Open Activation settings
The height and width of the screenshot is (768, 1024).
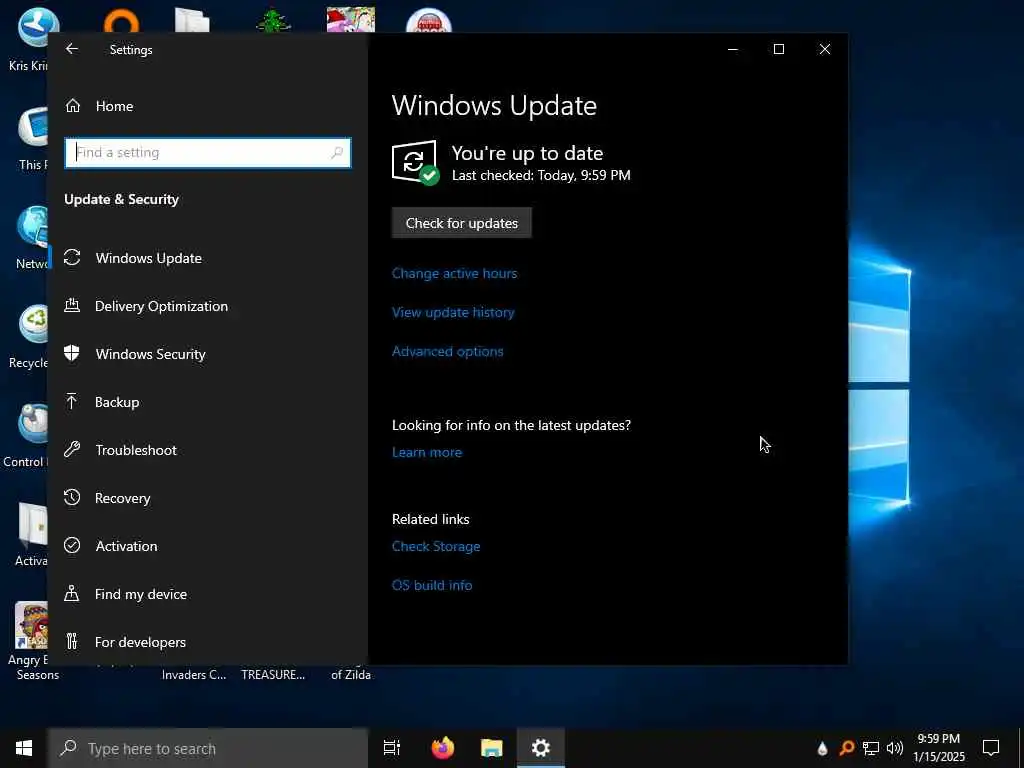coord(208,546)
